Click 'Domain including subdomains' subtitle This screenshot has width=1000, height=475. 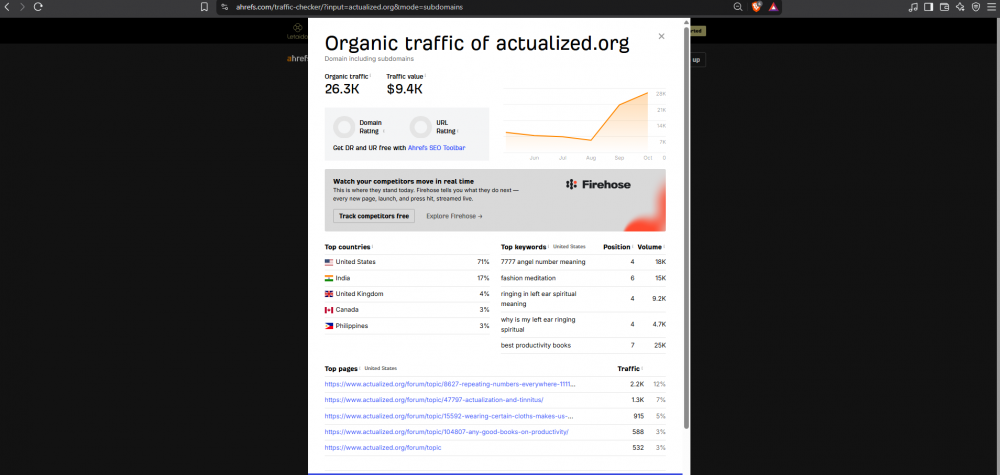click(x=369, y=59)
